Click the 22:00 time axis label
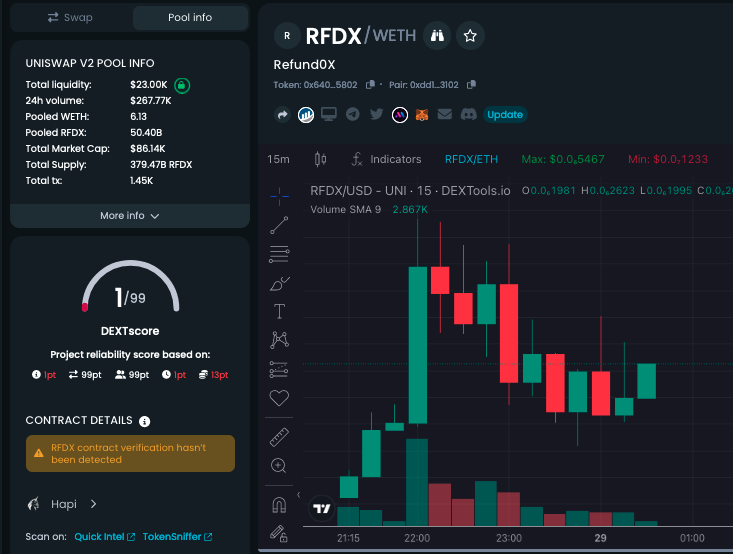This screenshot has height=554, width=733. 417,538
